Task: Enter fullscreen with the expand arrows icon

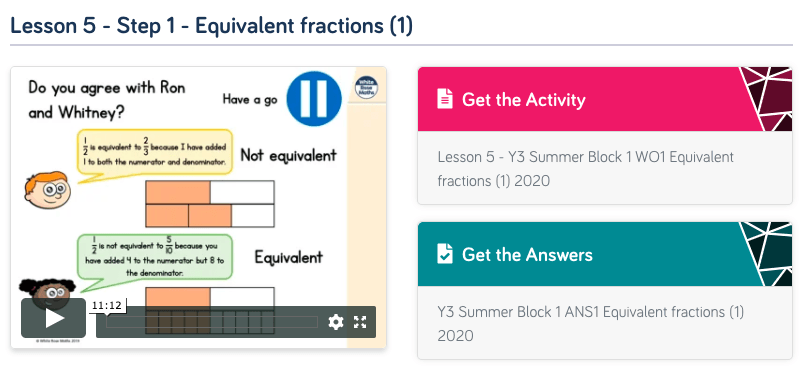Action: click(360, 322)
